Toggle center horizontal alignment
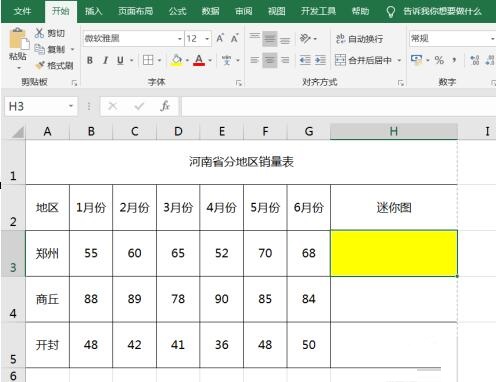 click(x=270, y=60)
